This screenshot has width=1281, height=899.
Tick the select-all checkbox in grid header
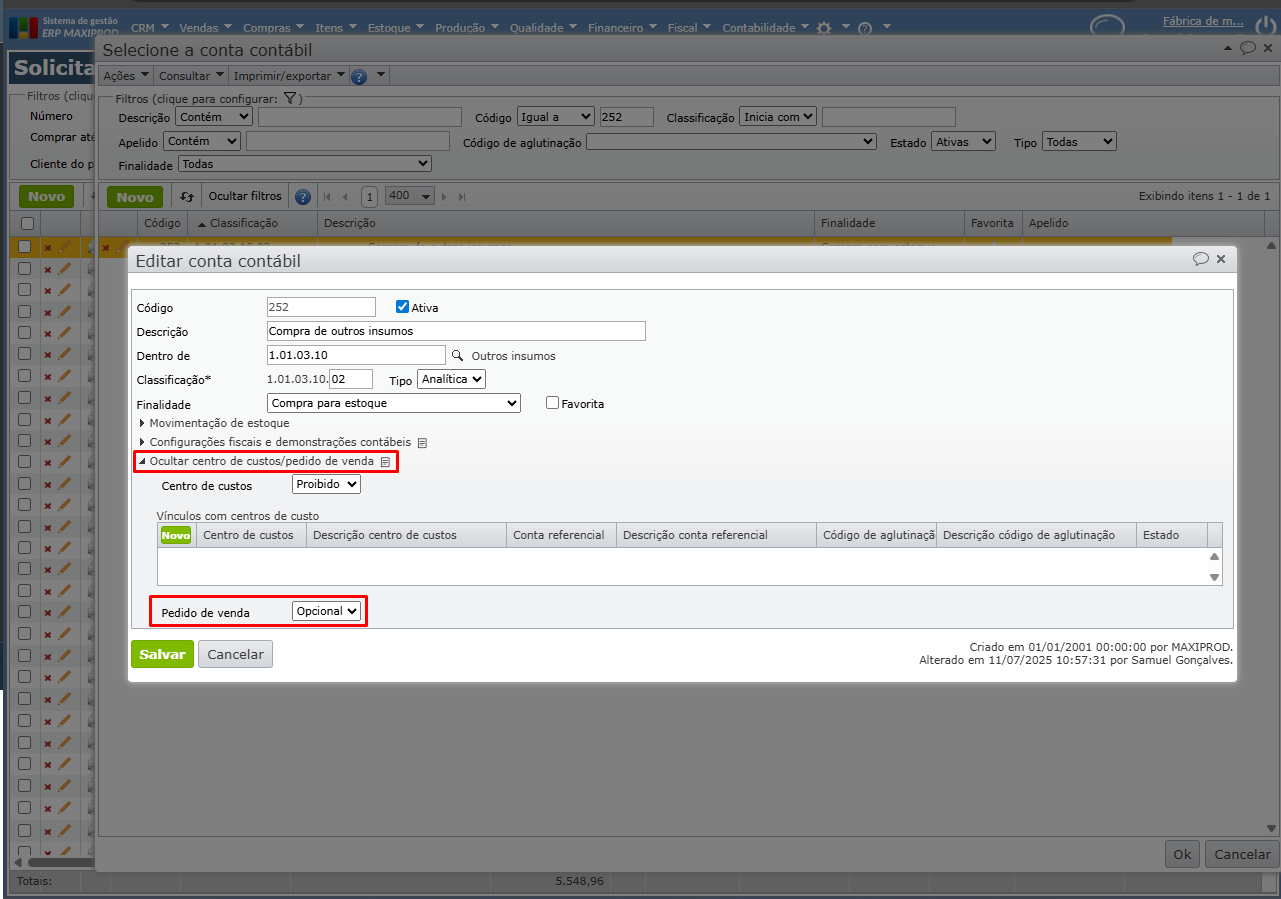[x=27, y=223]
